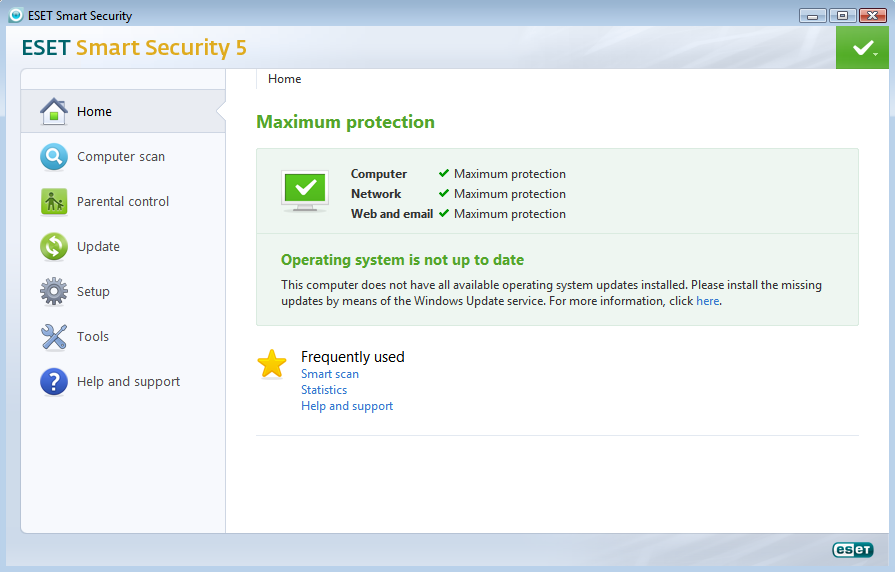895x572 pixels.
Task: Open the Setup section label
Action: 93,292
